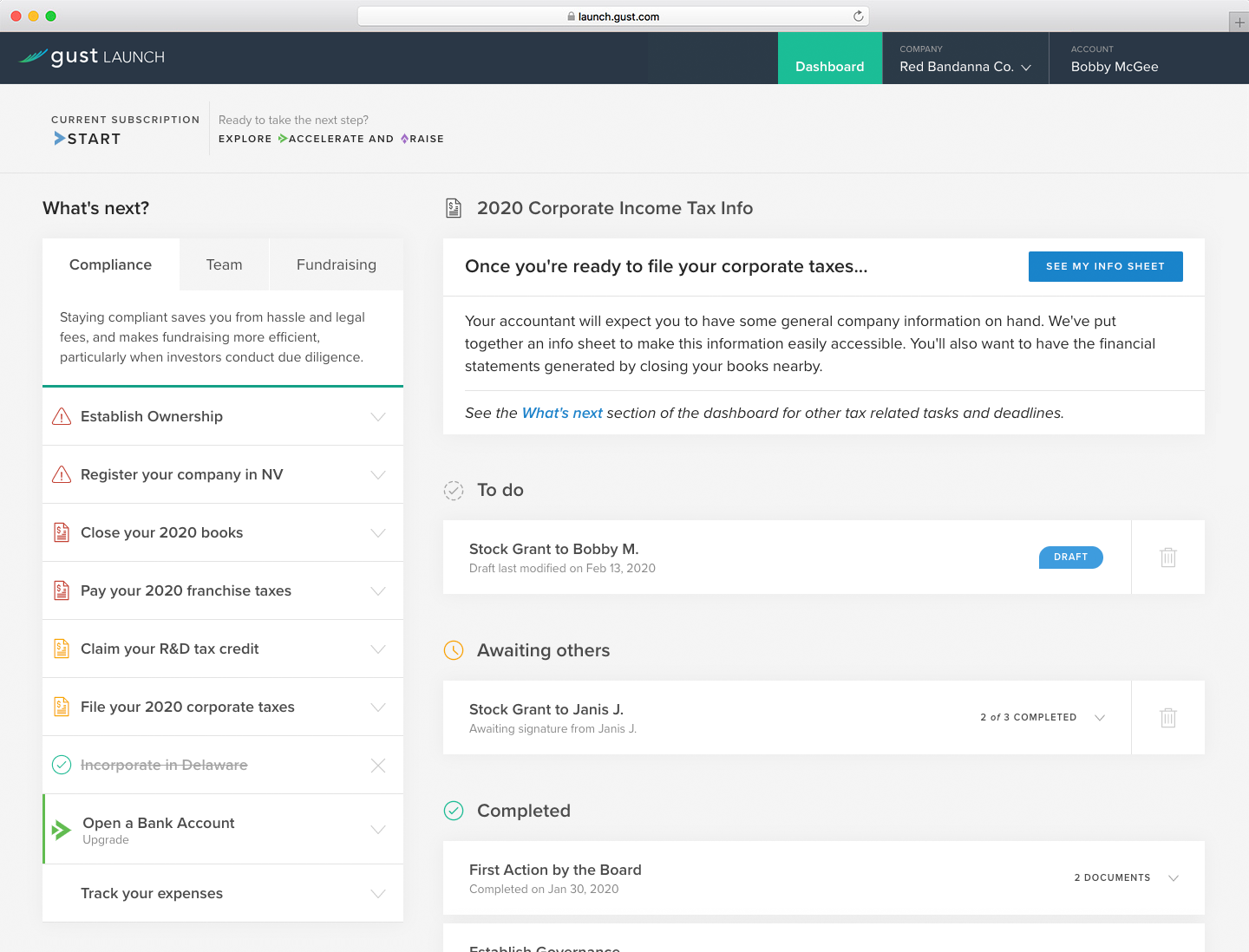
Task: Click the Claim R&D tax credit icon
Action: click(62, 649)
